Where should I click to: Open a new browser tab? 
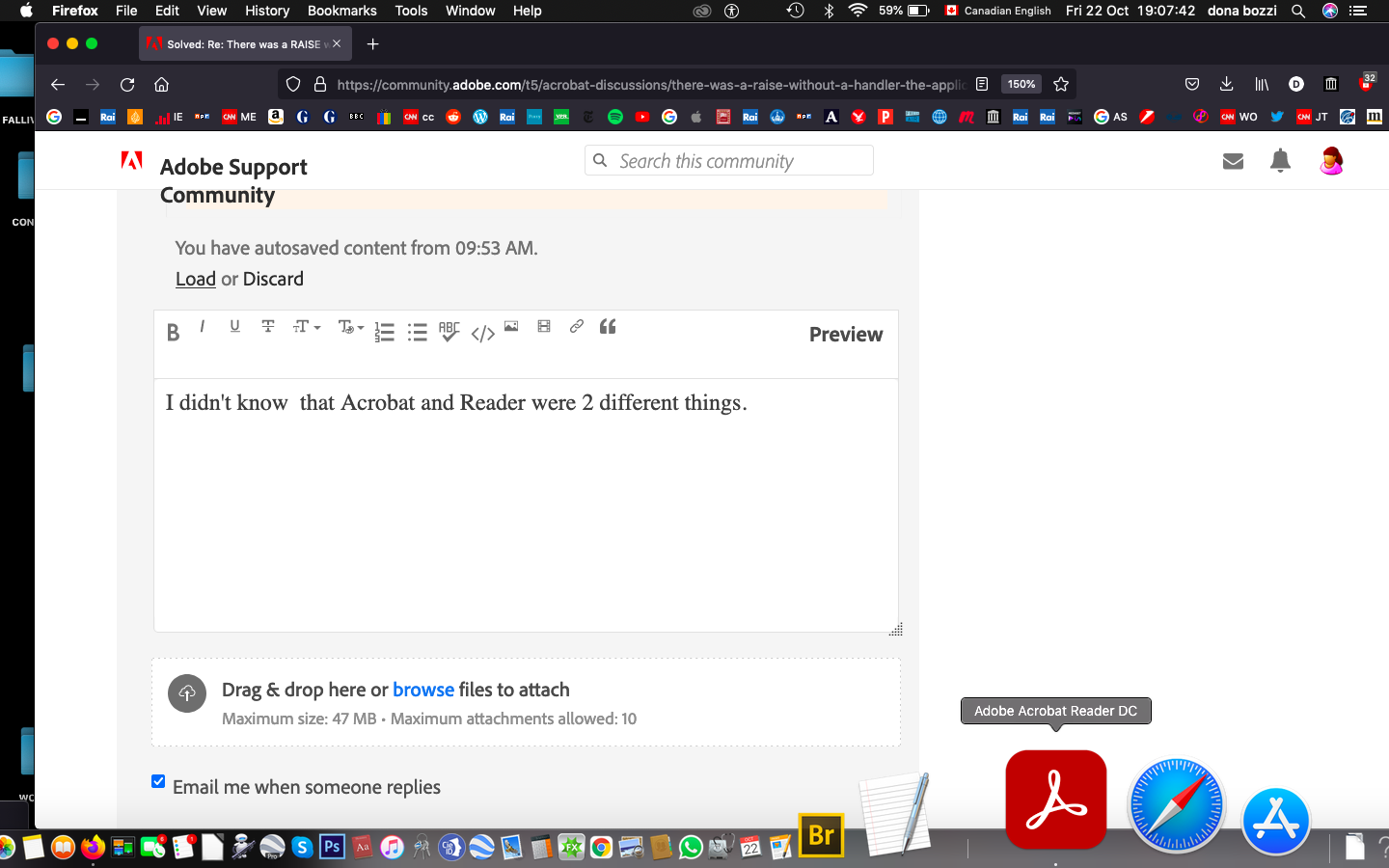[373, 43]
